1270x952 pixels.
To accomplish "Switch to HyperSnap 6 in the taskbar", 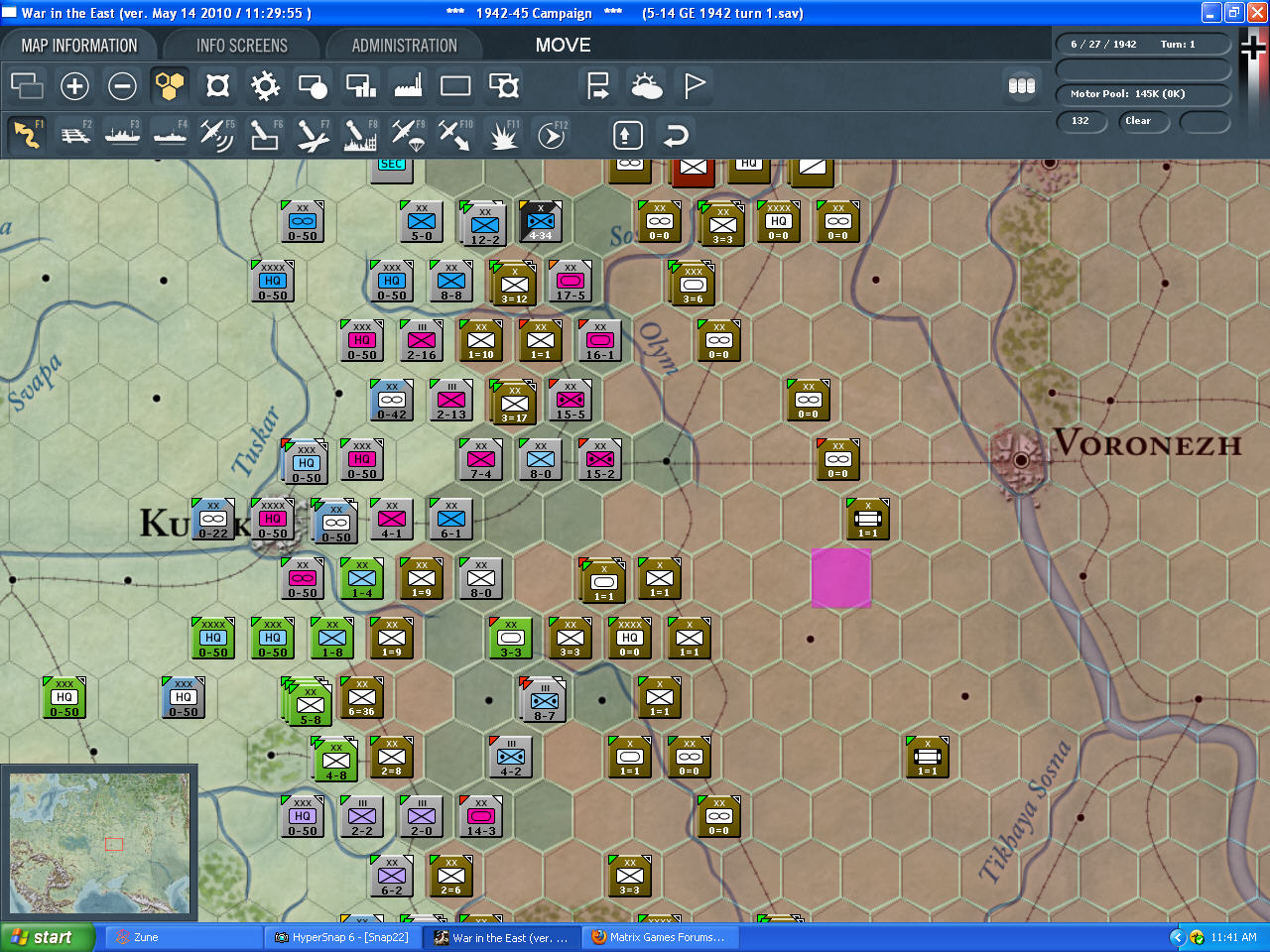I will pos(344,937).
